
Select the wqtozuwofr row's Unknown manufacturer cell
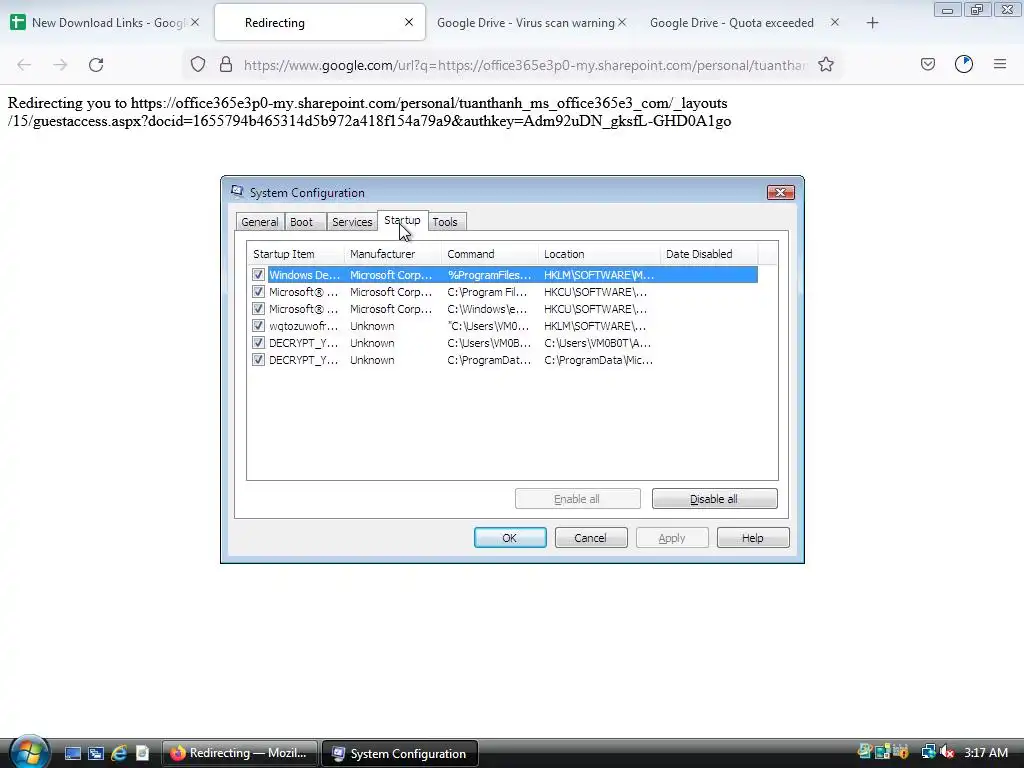coord(372,326)
